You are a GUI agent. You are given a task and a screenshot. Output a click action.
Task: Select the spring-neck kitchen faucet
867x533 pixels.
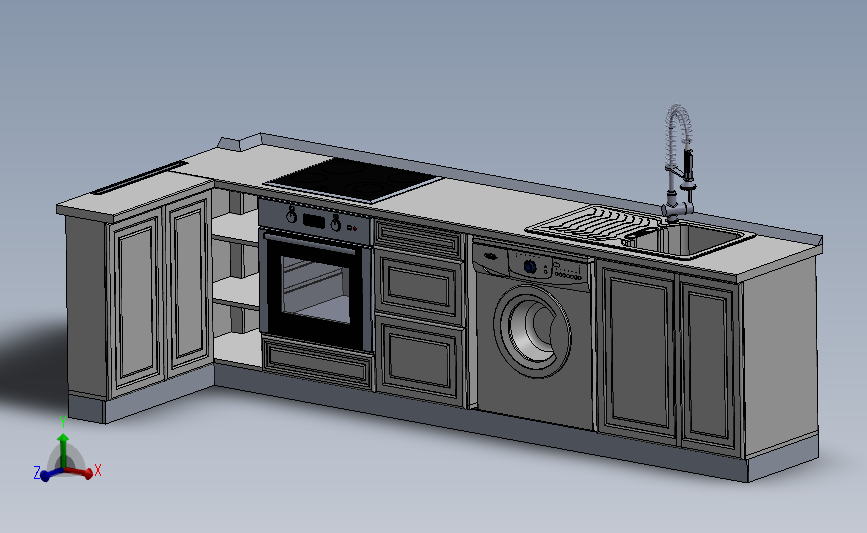coord(680,163)
